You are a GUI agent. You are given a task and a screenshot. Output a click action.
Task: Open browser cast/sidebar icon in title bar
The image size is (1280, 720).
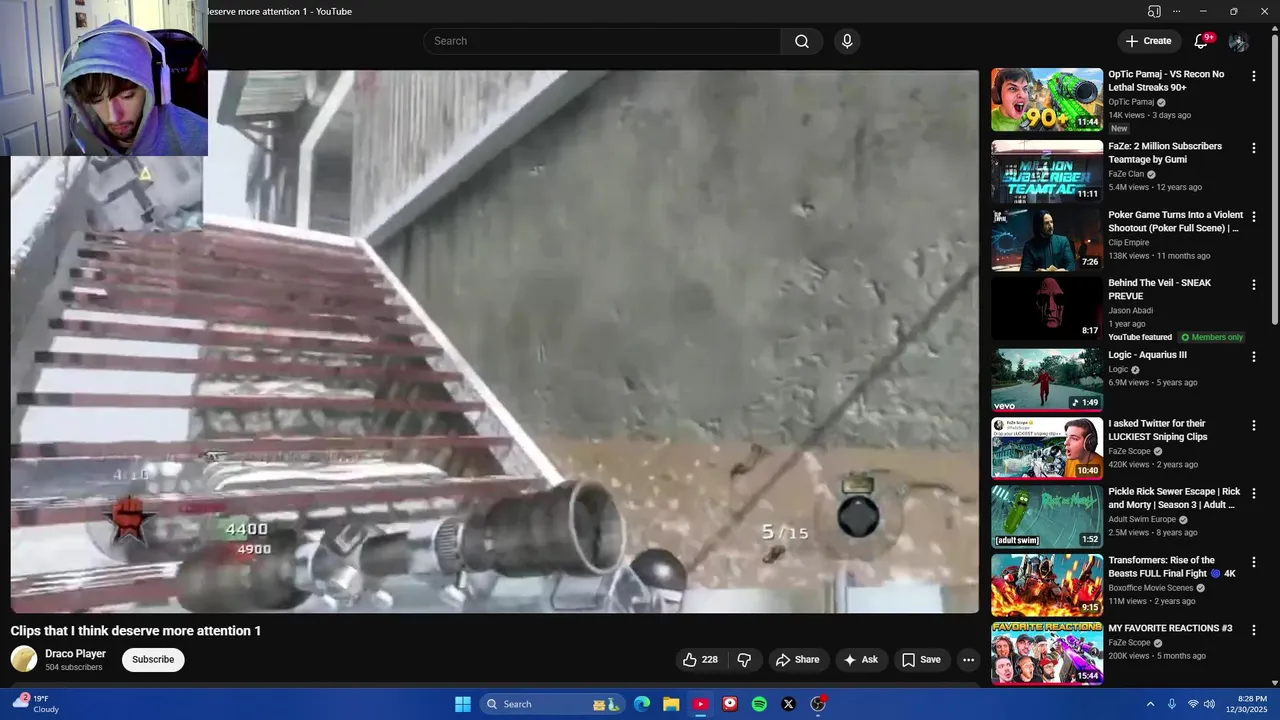point(1154,11)
